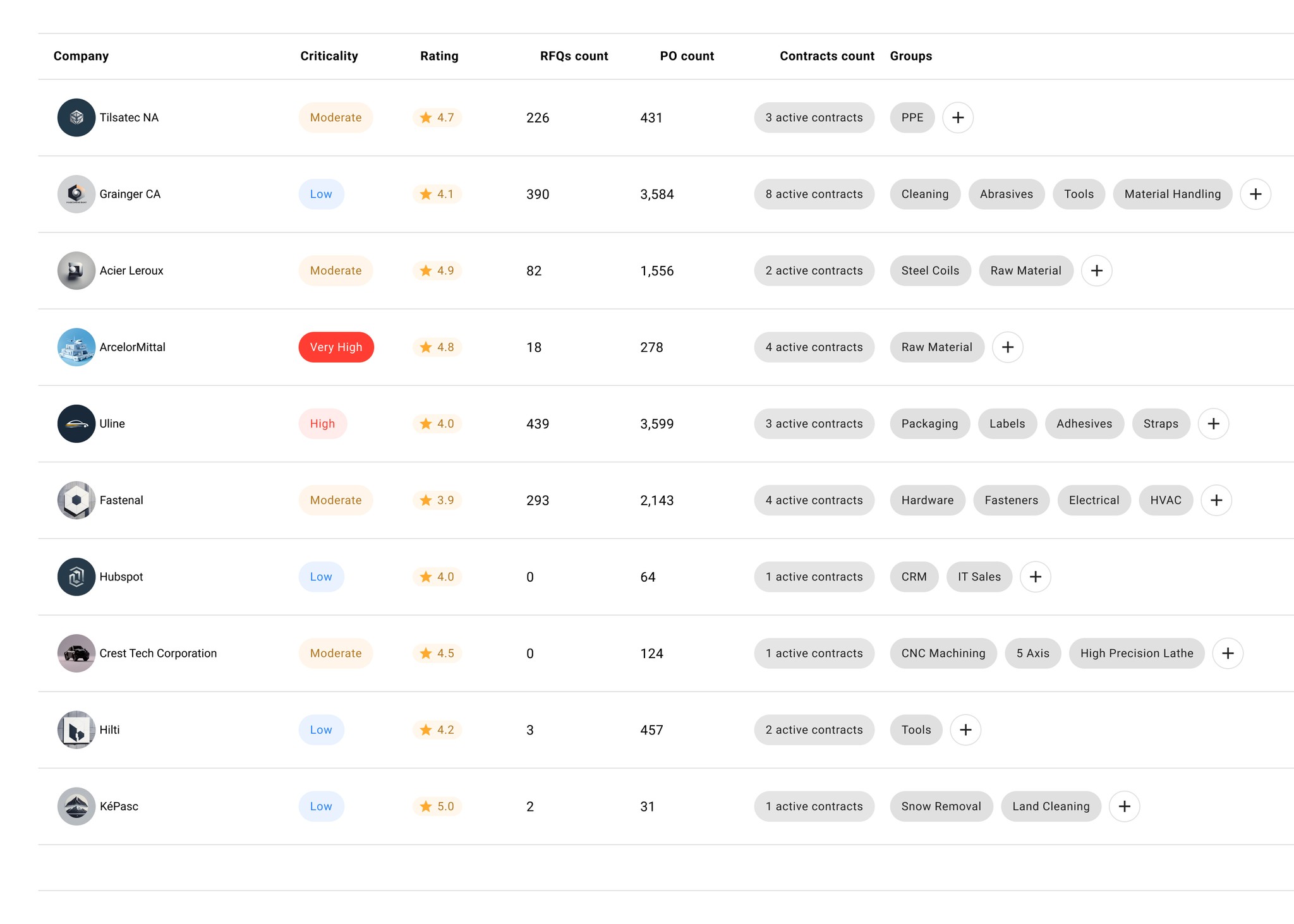Open Crest Tech Corporation car logo avatar
Image resolution: width=1294 pixels, height=924 pixels.
click(76, 653)
